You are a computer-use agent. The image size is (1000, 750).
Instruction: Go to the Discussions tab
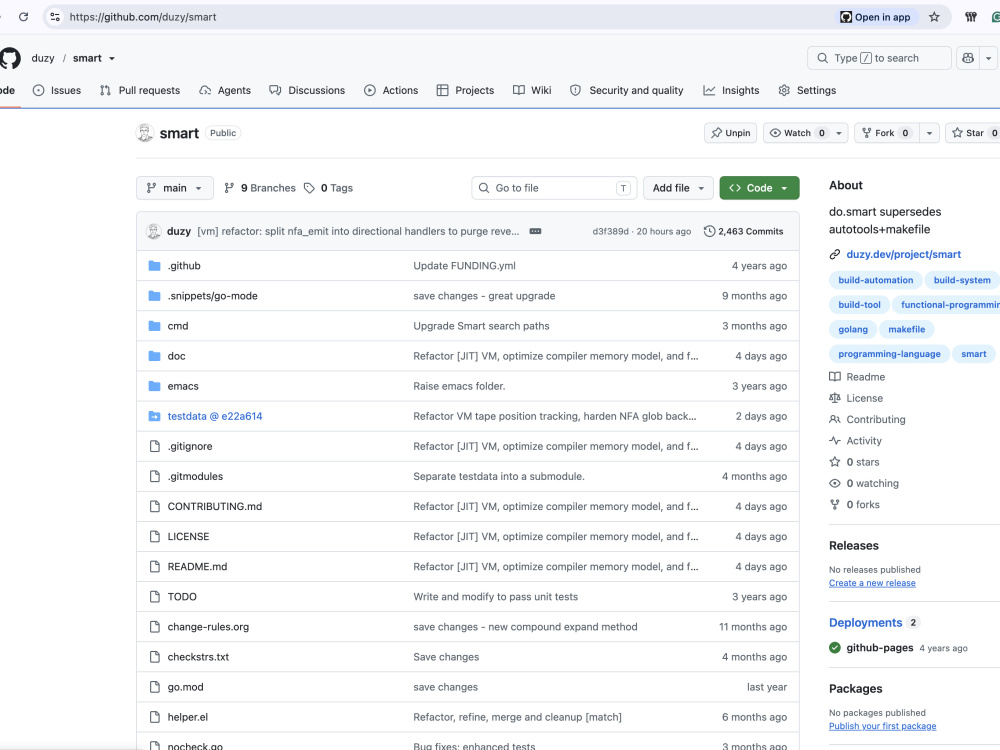[x=307, y=91]
